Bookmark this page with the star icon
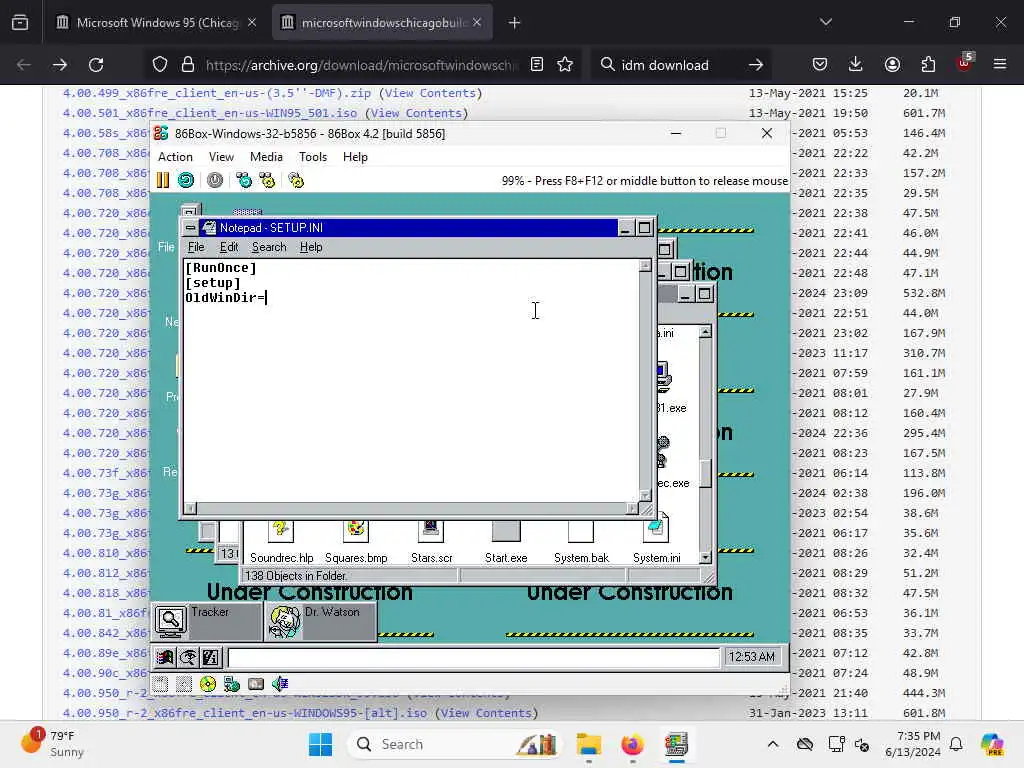Image resolution: width=1024 pixels, height=768 pixels. (x=565, y=65)
